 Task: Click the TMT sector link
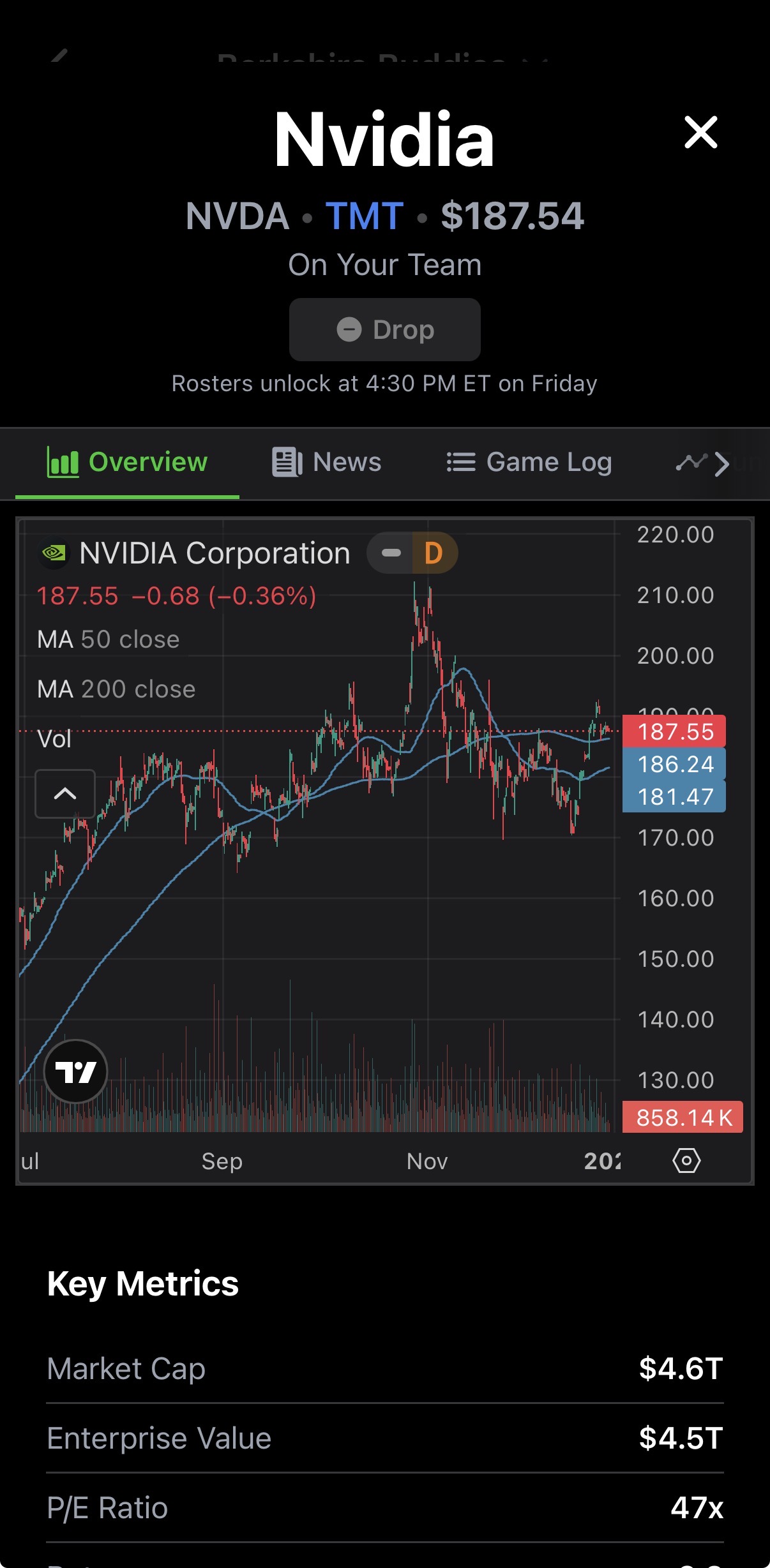[365, 216]
